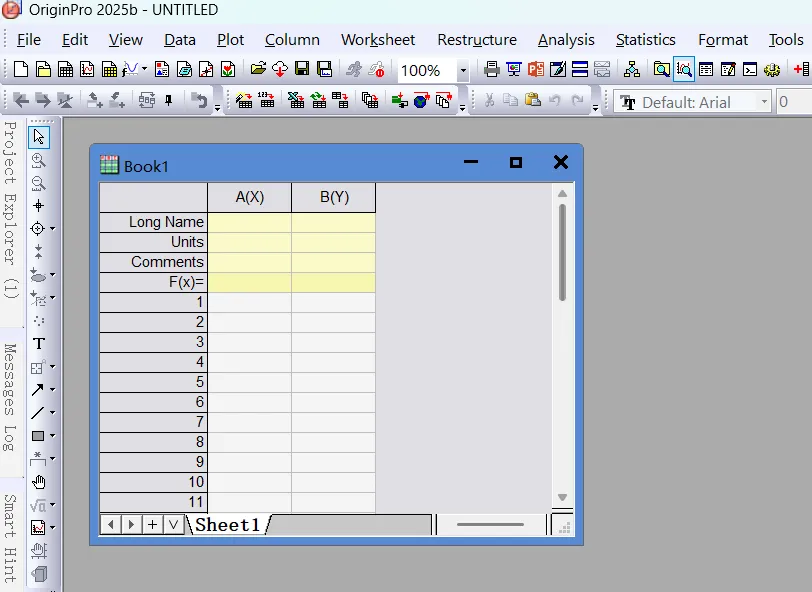812x592 pixels.
Task: Click the Command Window icon
Action: point(749,69)
